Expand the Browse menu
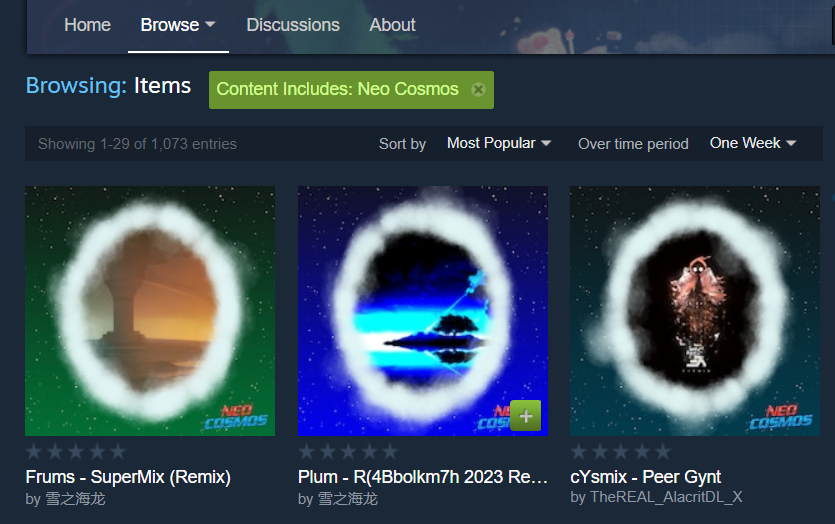This screenshot has height=524, width=835. pos(178,25)
